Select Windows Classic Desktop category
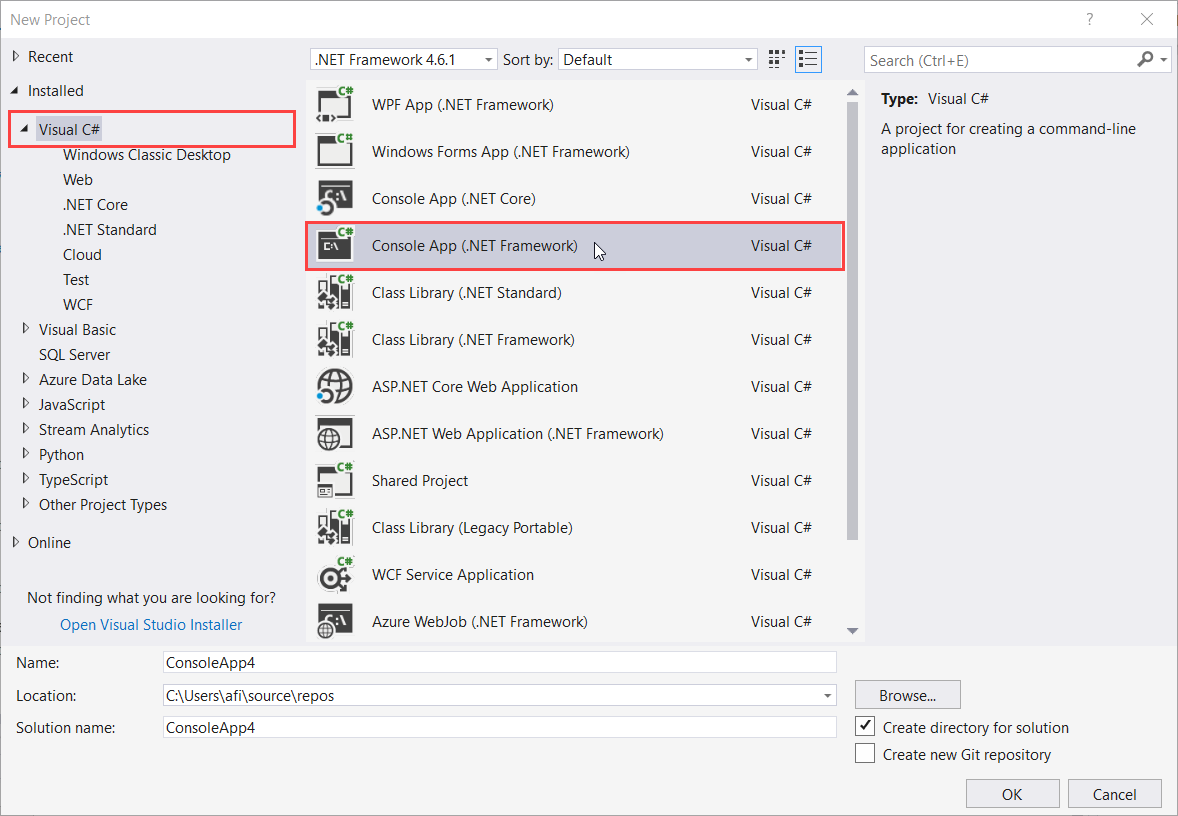 point(146,155)
